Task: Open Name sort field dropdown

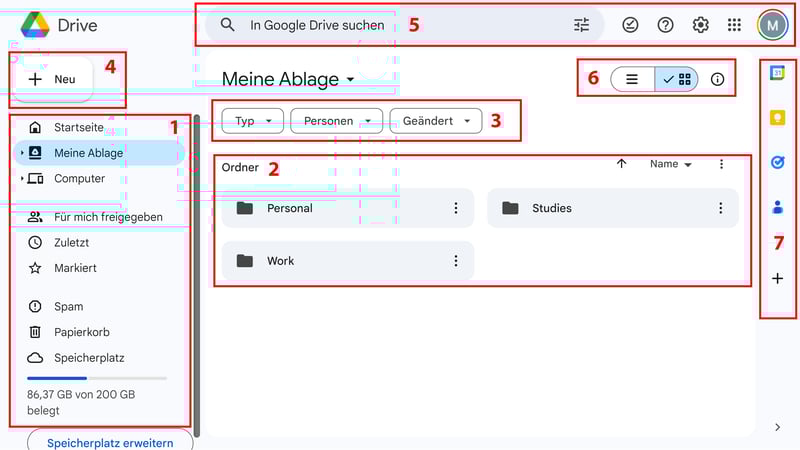Action: click(670, 164)
